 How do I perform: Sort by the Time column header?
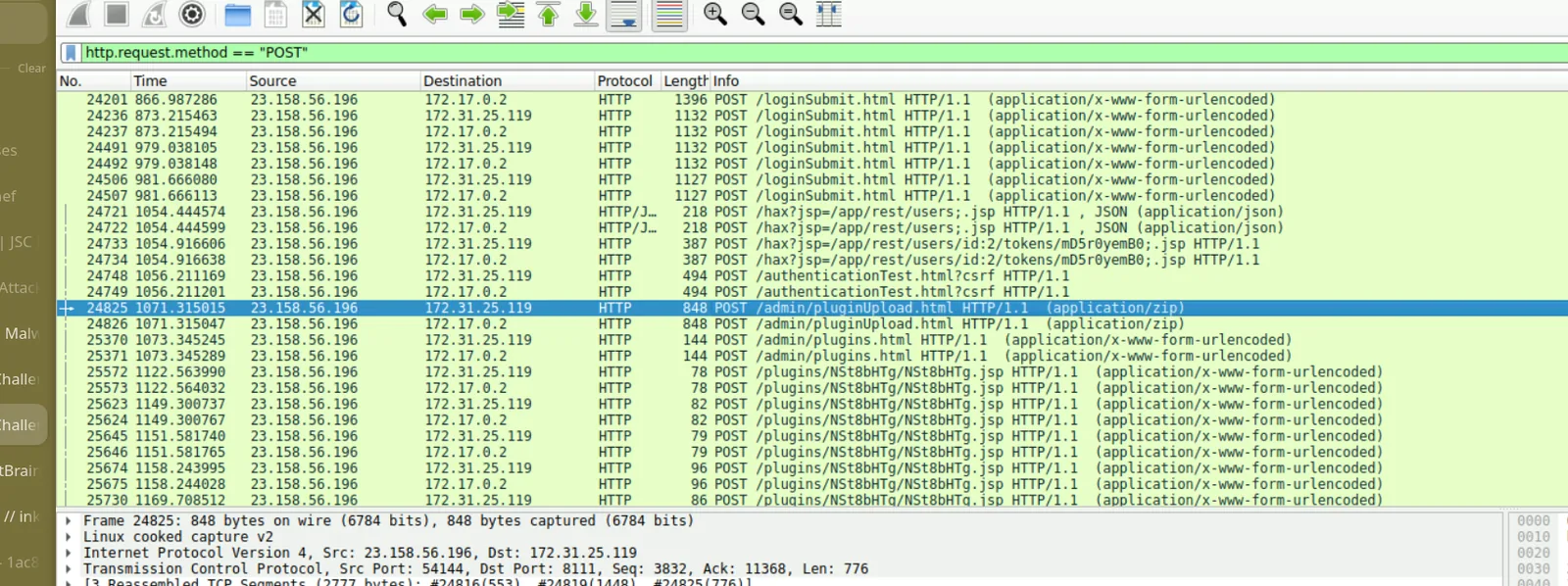[x=188, y=81]
